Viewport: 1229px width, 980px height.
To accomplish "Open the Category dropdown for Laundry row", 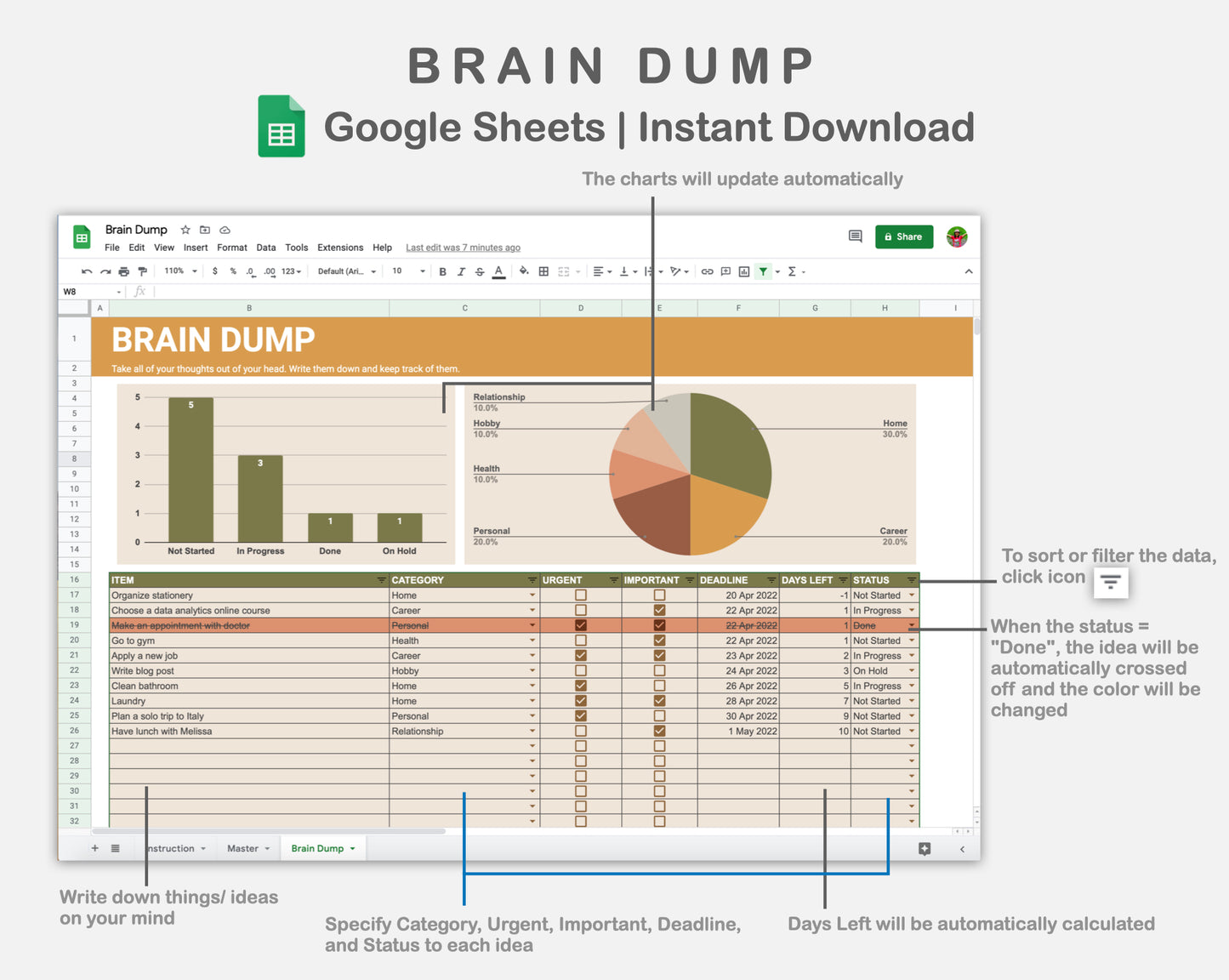I will [532, 701].
